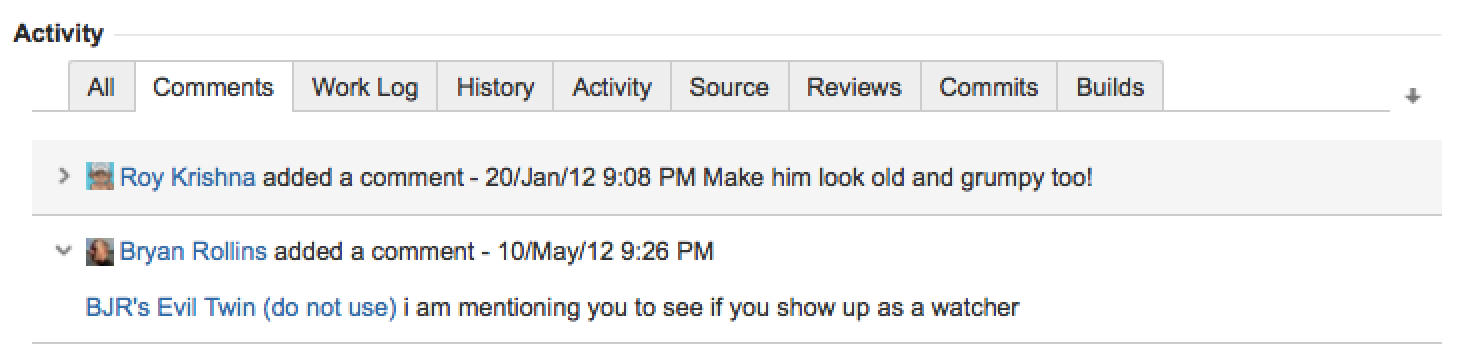
Task: Open Roy Krishna's profile link
Action: [187, 179]
